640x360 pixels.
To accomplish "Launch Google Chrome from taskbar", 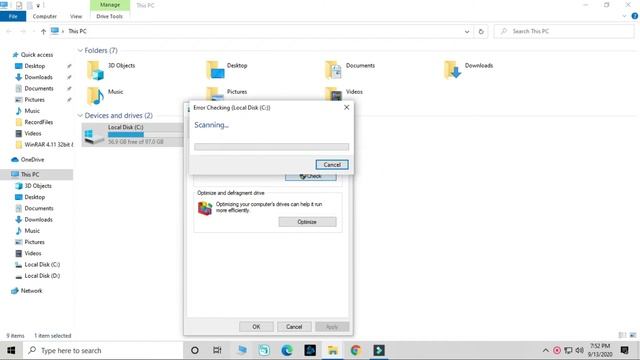I will tap(356, 350).
